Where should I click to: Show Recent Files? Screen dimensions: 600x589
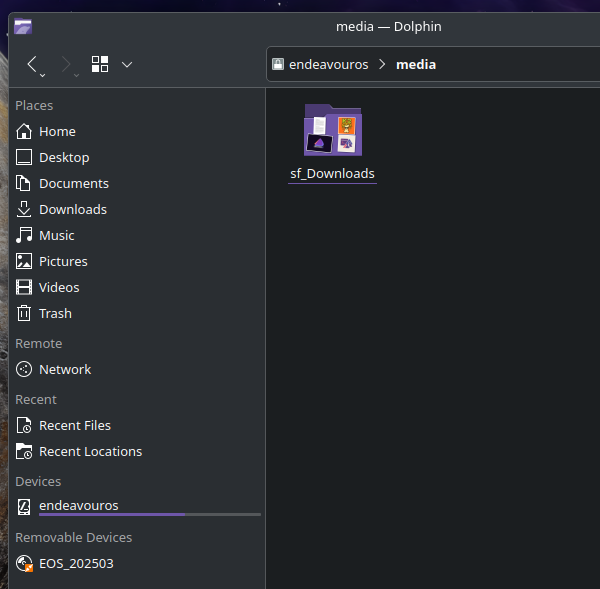74,425
